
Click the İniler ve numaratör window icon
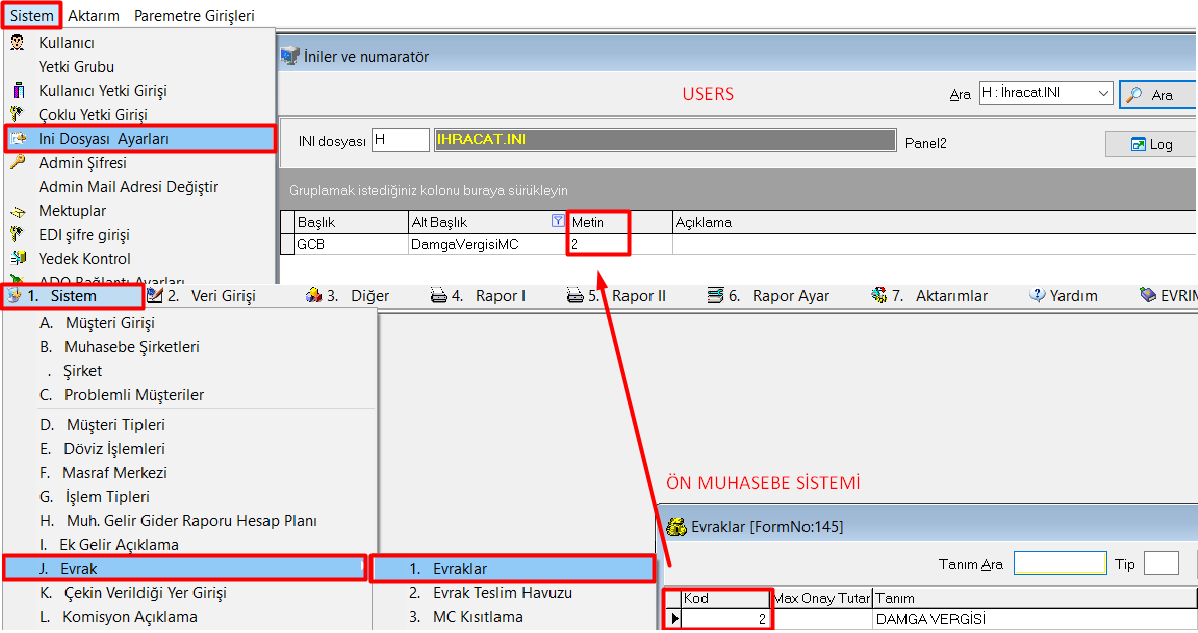(290, 56)
